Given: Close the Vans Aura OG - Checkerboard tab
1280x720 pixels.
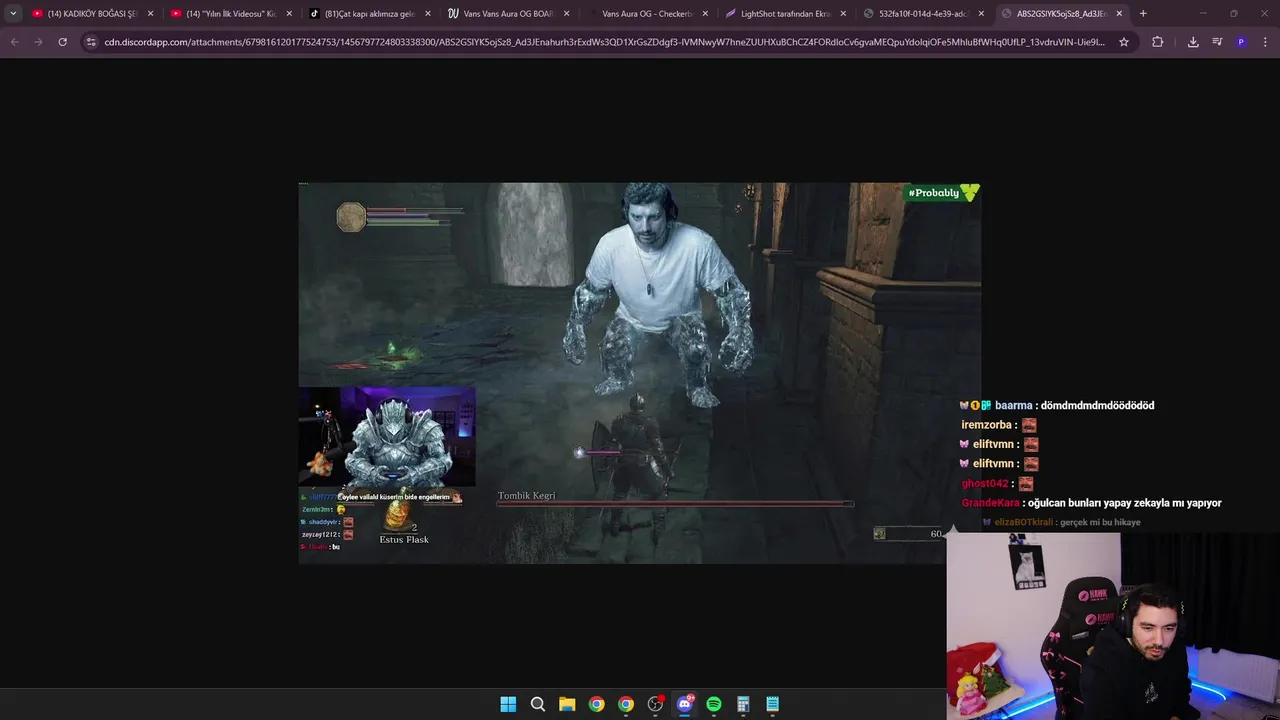Looking at the screenshot, I should [x=704, y=14].
